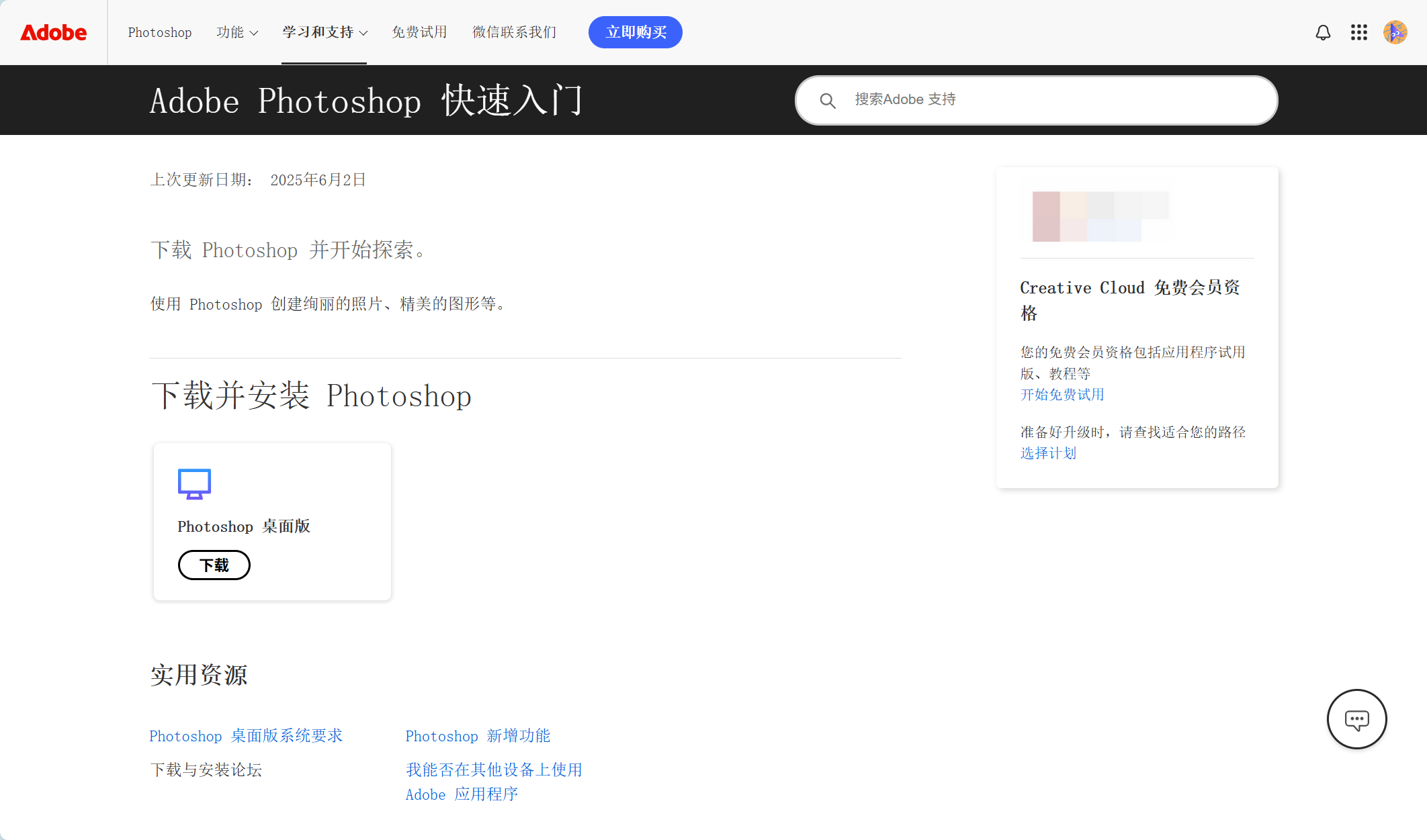Click the 实用资源 heading
Viewport: 1427px width, 840px height.
[199, 675]
